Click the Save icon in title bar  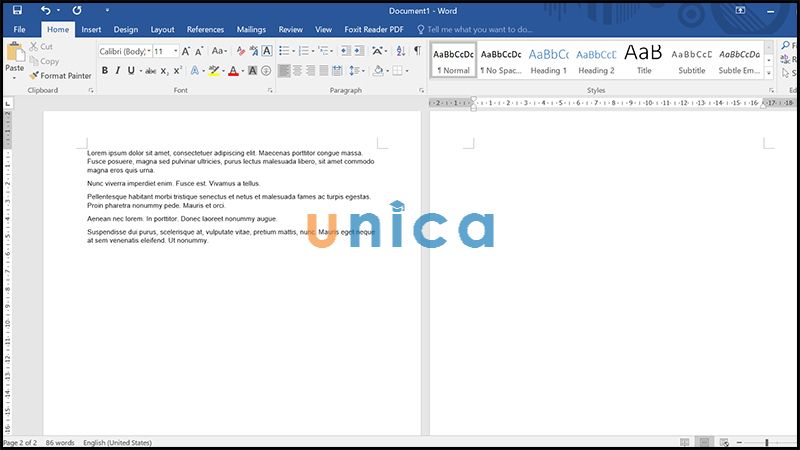click(18, 10)
